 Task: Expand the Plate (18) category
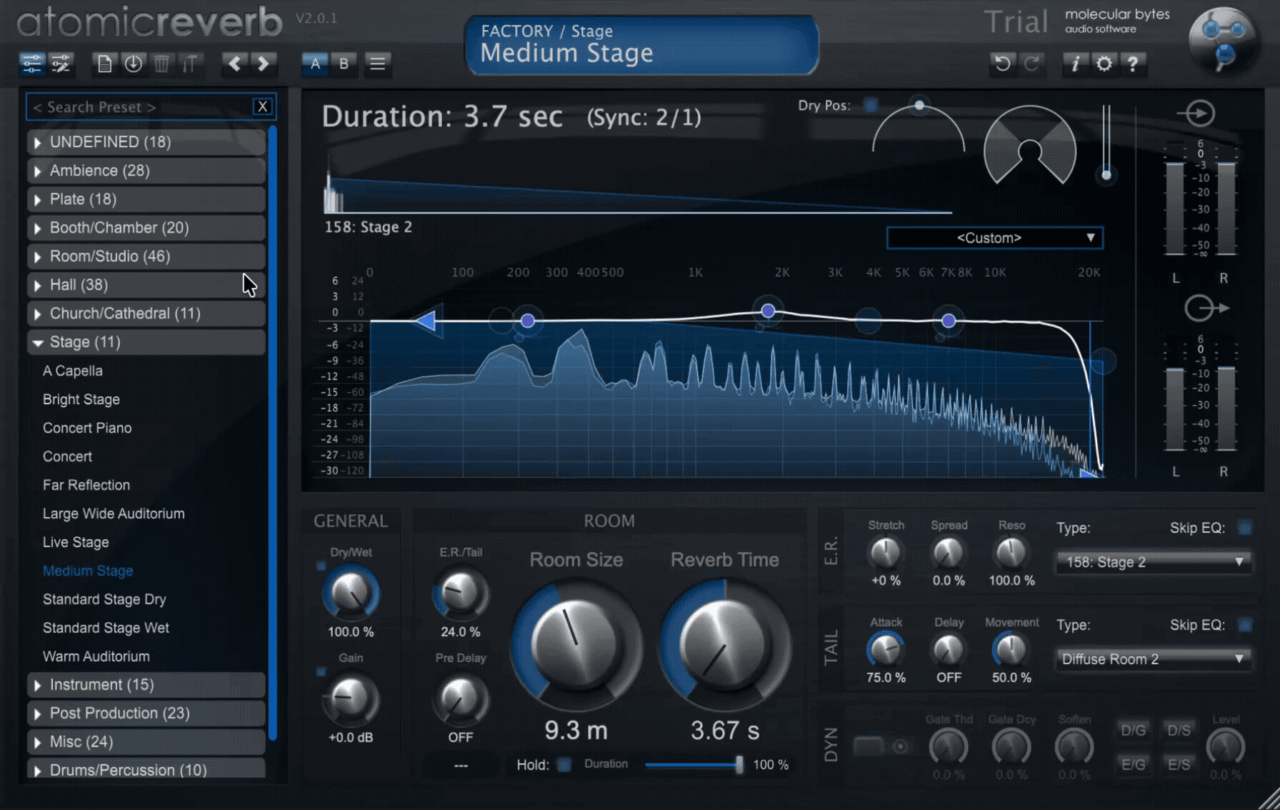tap(146, 199)
